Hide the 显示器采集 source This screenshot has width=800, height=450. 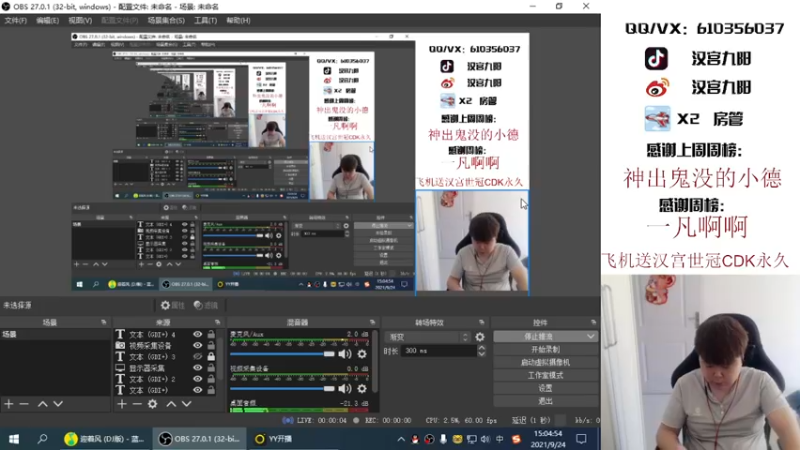click(x=197, y=368)
